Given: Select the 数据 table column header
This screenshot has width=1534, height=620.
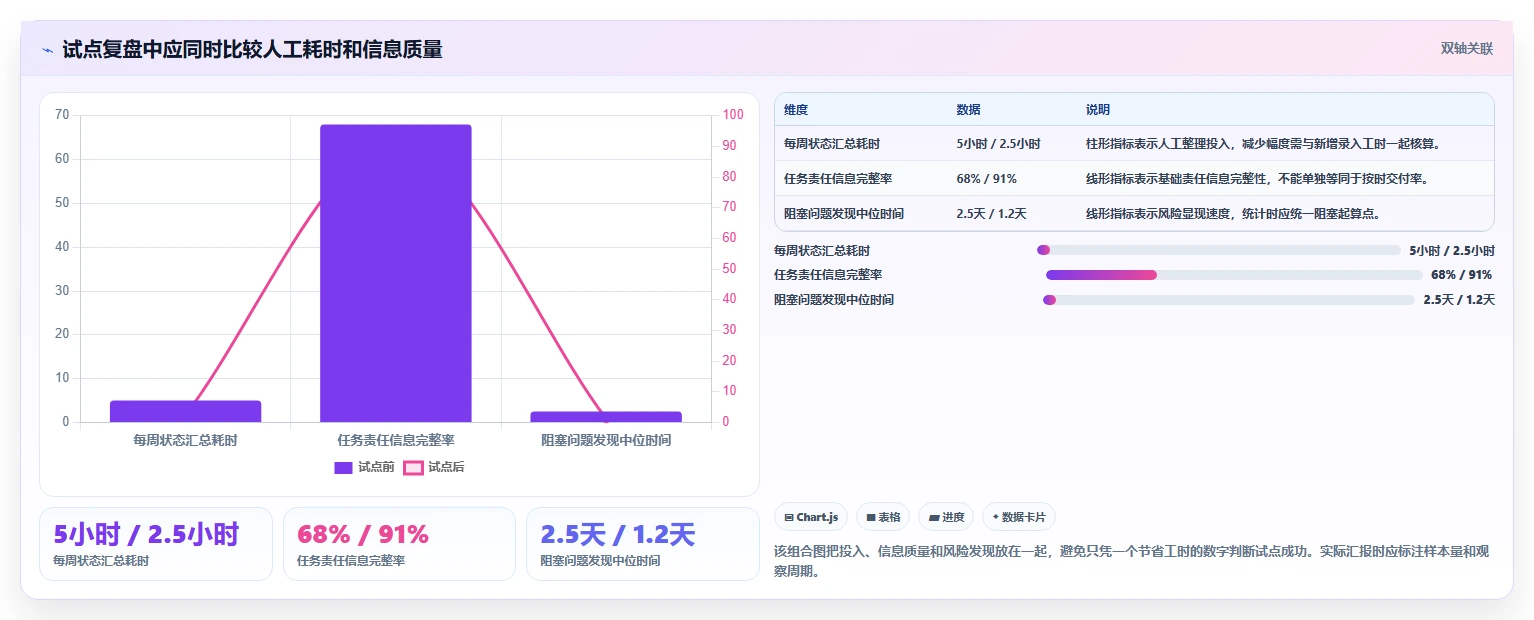Looking at the screenshot, I should [969, 110].
